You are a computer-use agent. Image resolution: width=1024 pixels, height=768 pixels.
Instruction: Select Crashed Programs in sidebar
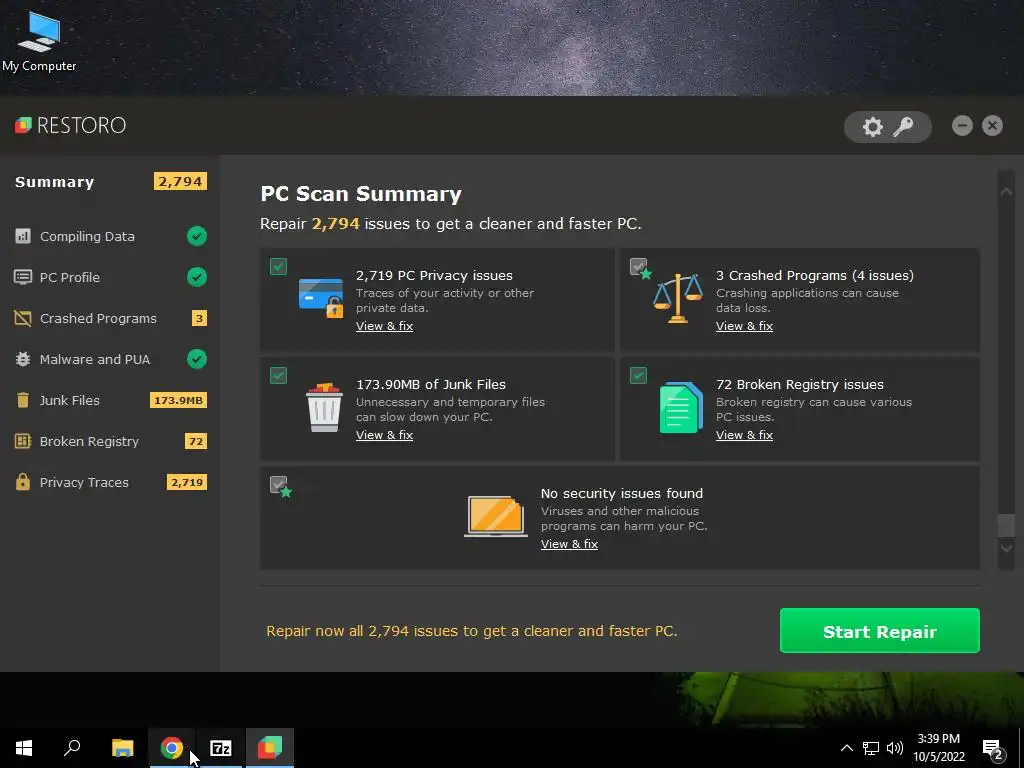(x=110, y=318)
